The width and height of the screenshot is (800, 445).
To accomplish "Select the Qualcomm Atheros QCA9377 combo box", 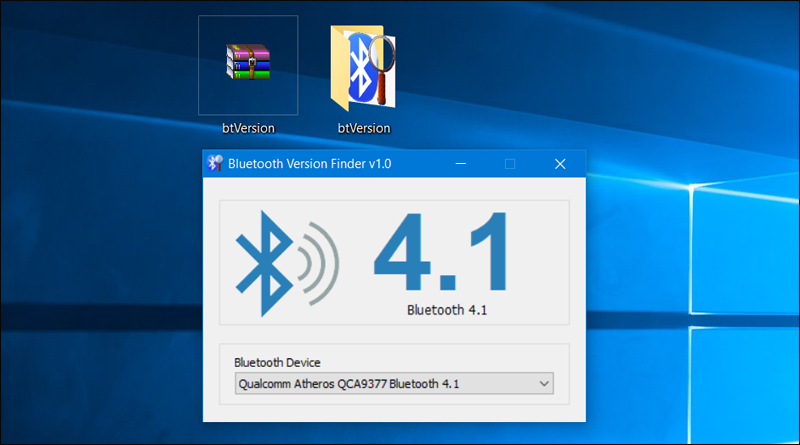I will pos(394,384).
